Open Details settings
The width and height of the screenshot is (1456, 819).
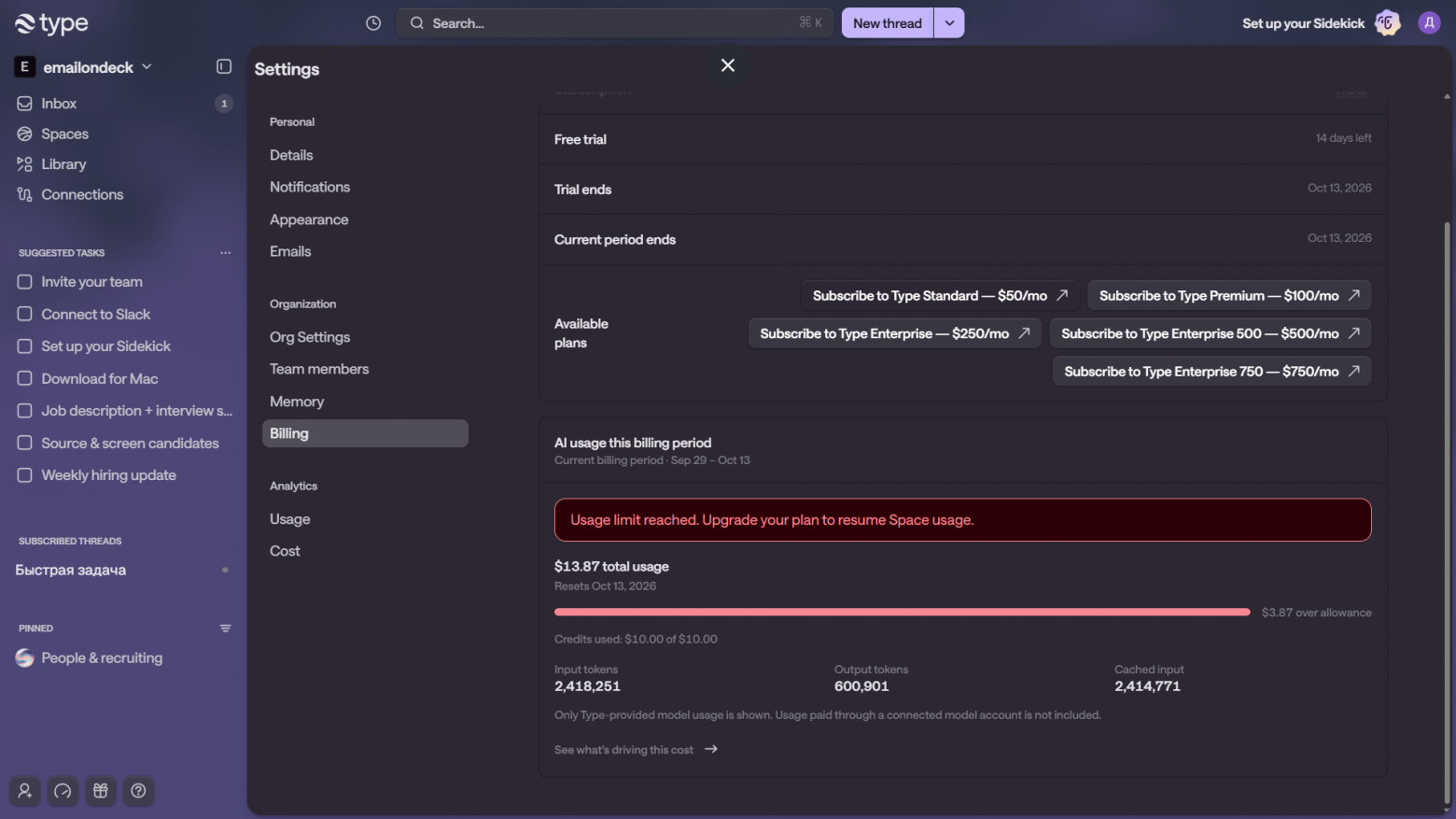tap(365, 156)
